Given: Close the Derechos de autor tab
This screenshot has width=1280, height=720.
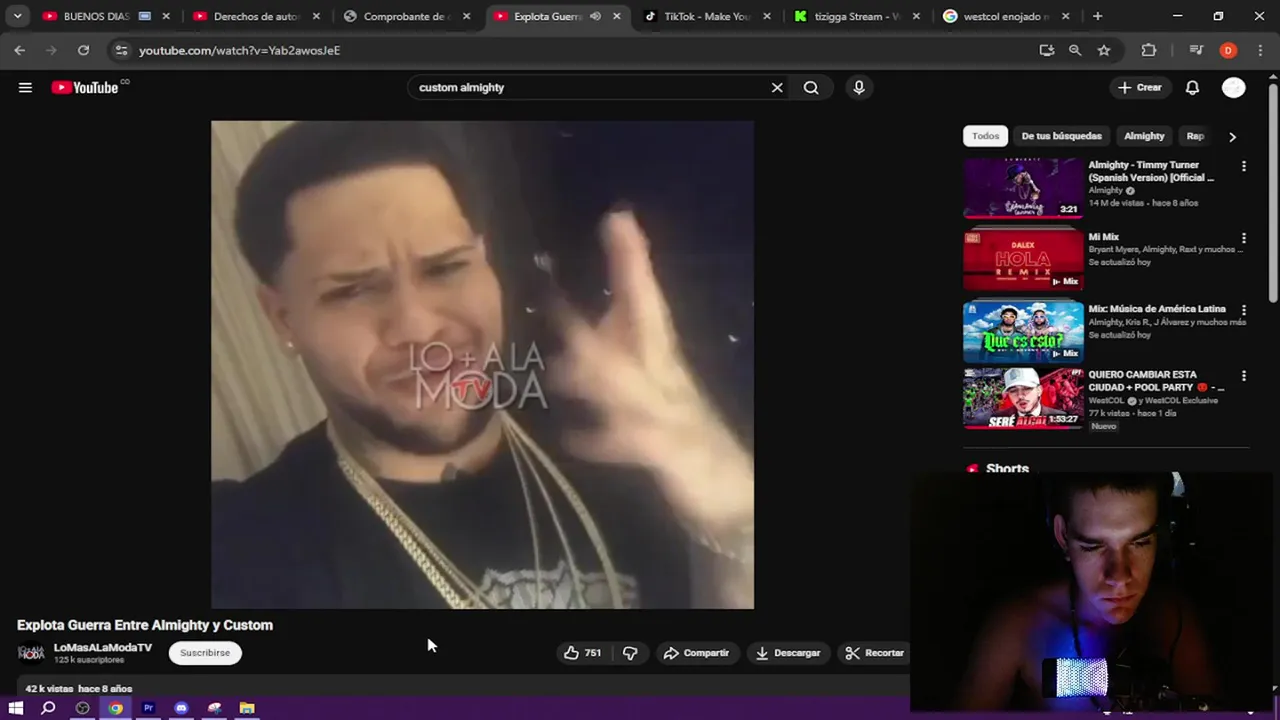Looking at the screenshot, I should pyautogui.click(x=316, y=16).
